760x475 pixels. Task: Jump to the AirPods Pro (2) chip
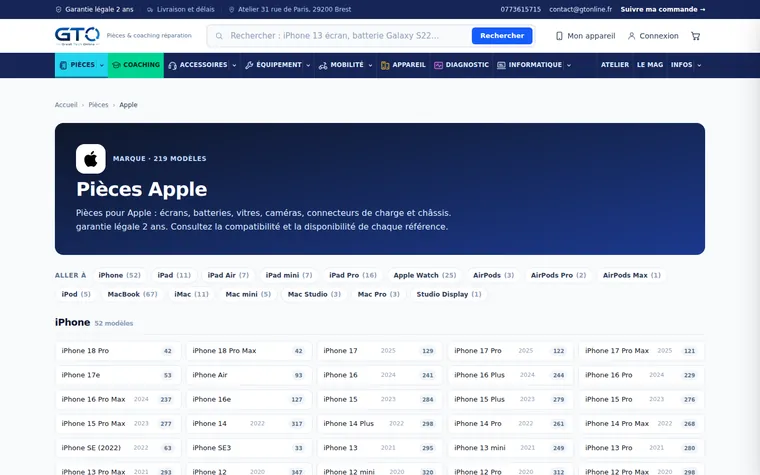pos(558,275)
